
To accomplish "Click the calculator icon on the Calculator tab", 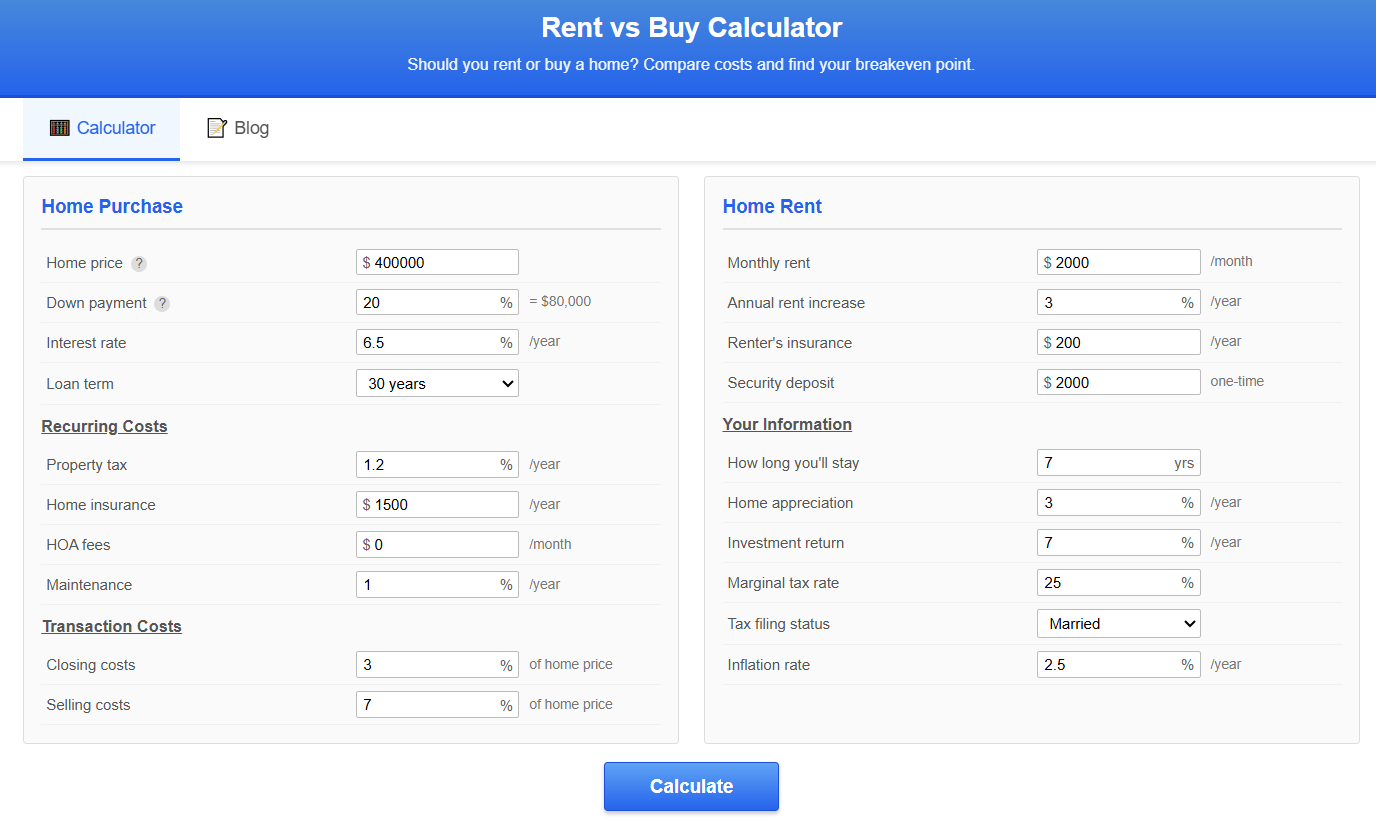I will tap(60, 127).
